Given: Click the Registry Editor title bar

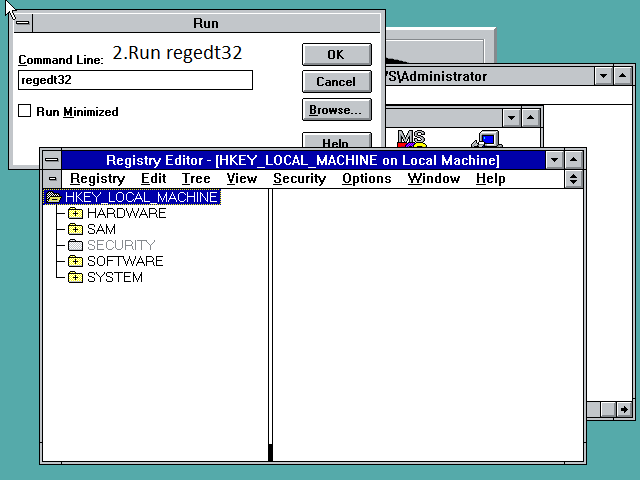Looking at the screenshot, I should (x=303, y=160).
